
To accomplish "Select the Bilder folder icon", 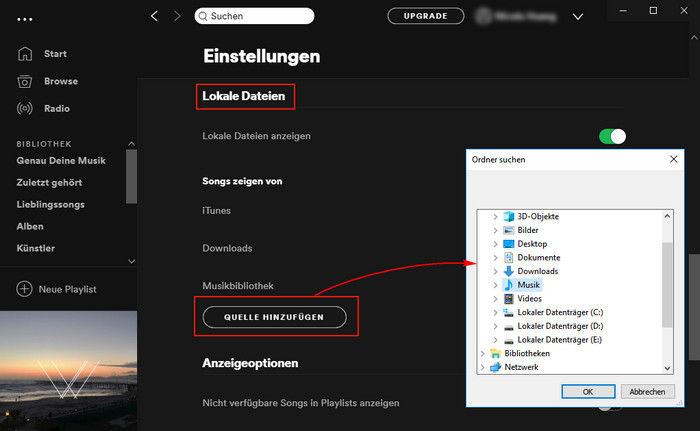I will click(508, 230).
